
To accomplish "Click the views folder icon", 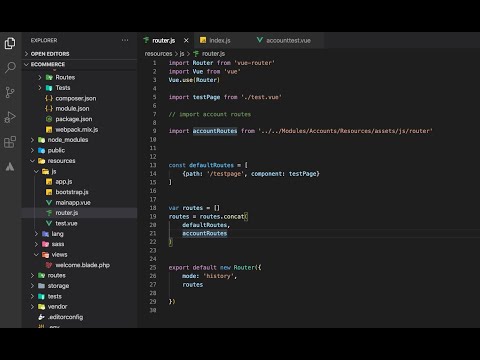I will 45,255.
